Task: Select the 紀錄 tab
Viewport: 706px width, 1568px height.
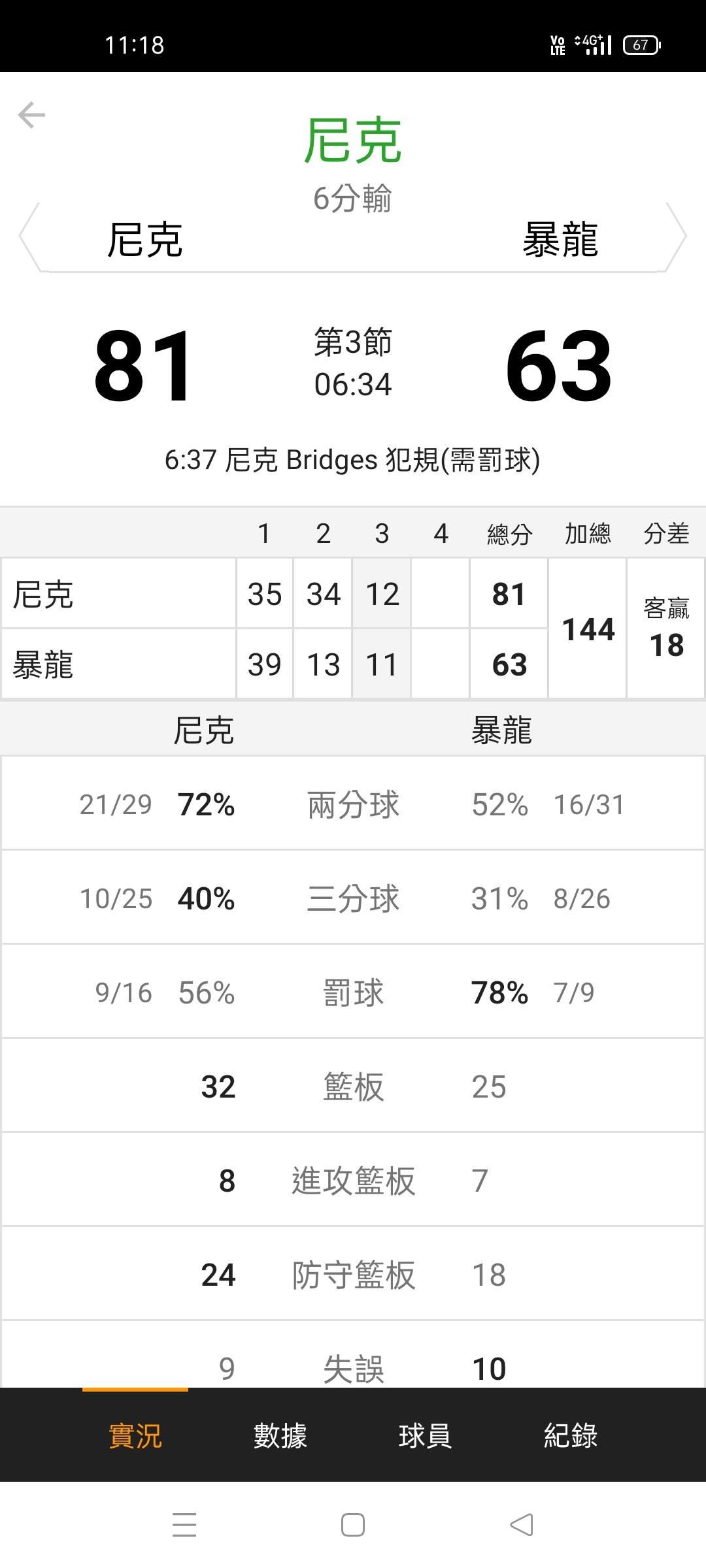Action: (570, 1436)
